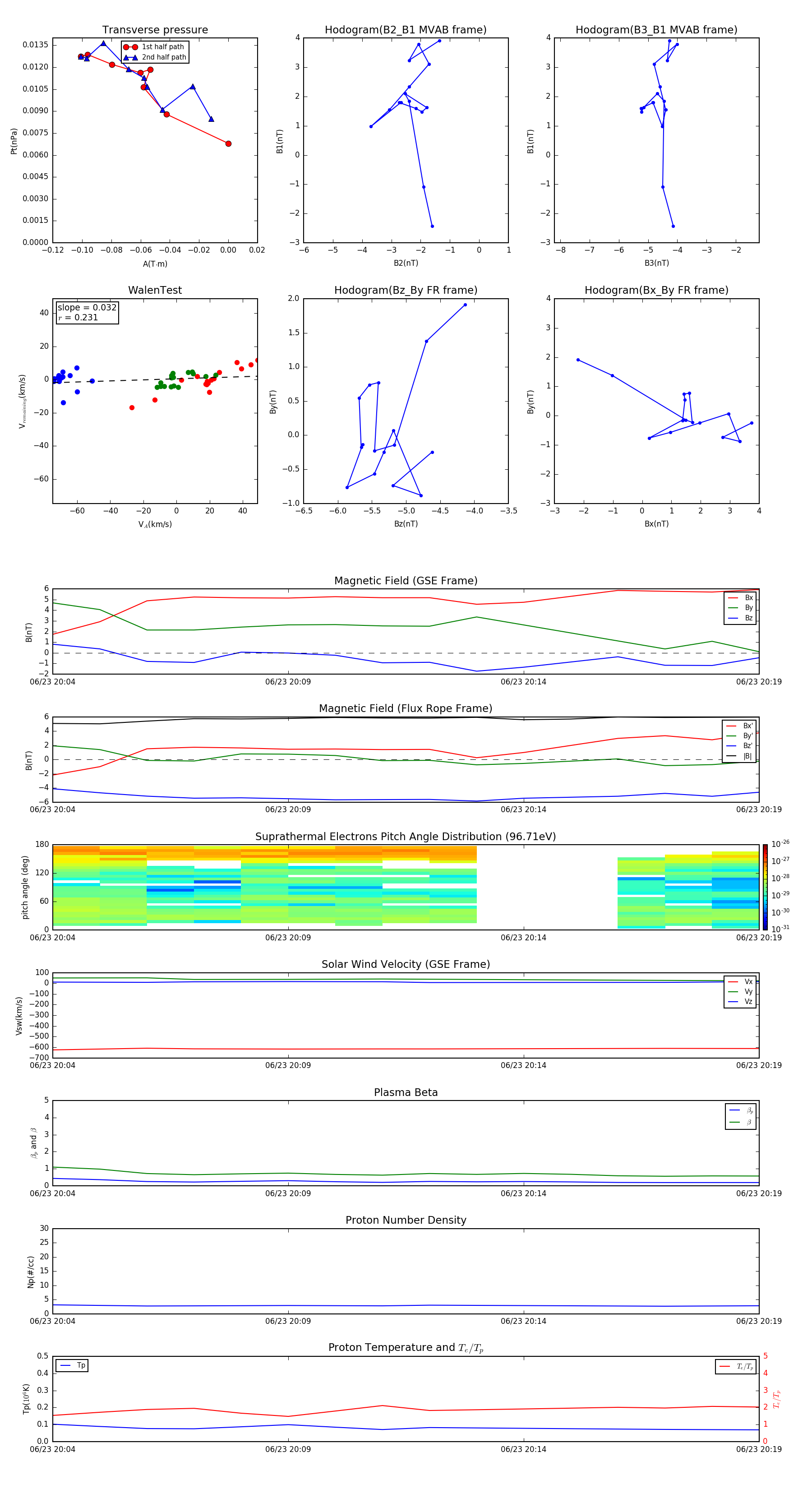Select the 'Hodogram(B2_B1 MVAB frame)' title
This screenshot has width=812, height=1489.
coord(406,30)
